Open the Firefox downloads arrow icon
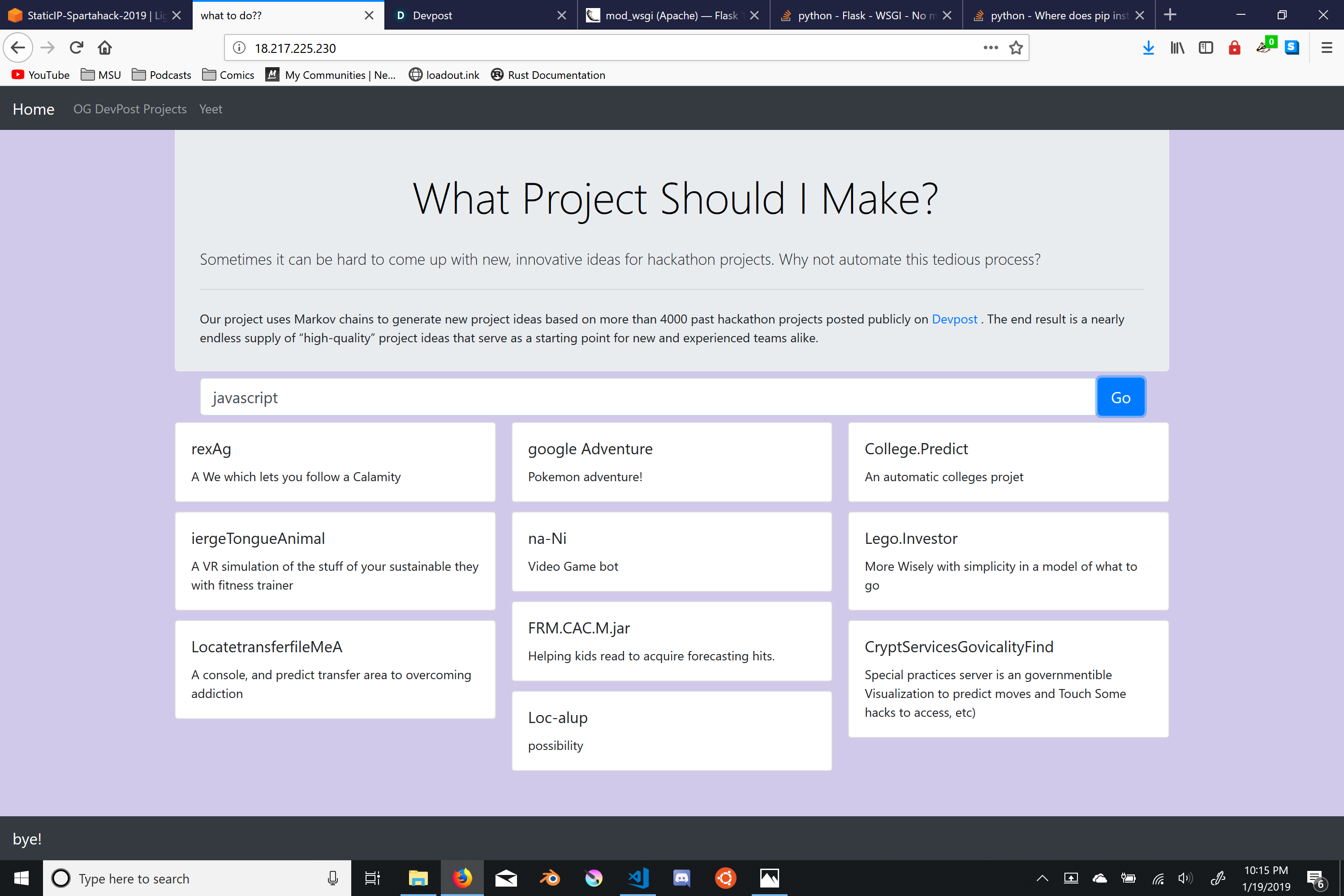 pos(1148,48)
